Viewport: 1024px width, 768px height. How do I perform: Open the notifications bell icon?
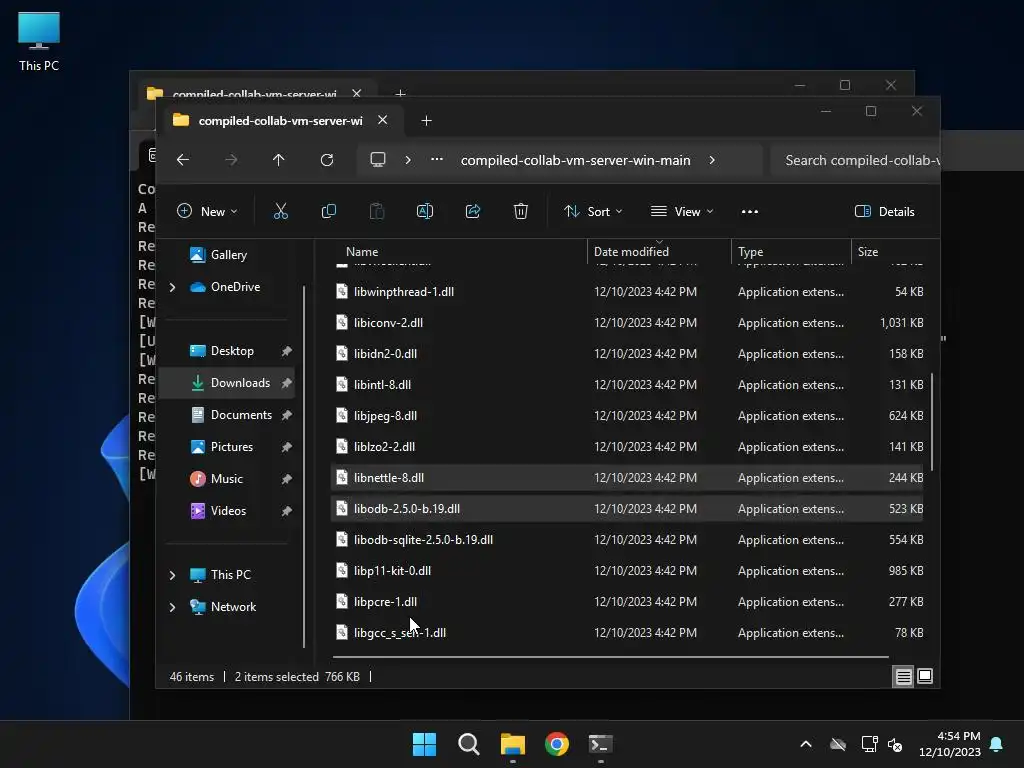[x=997, y=744]
